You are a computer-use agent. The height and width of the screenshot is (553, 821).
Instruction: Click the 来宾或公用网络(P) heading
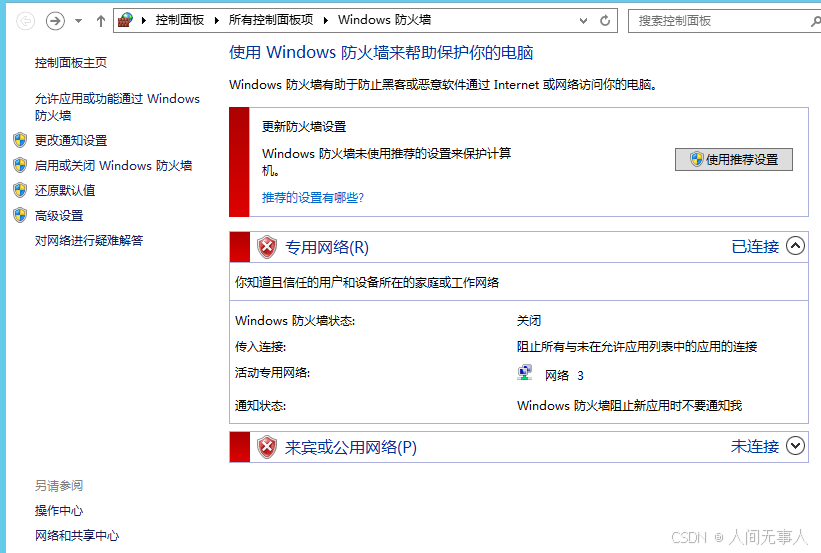click(351, 447)
